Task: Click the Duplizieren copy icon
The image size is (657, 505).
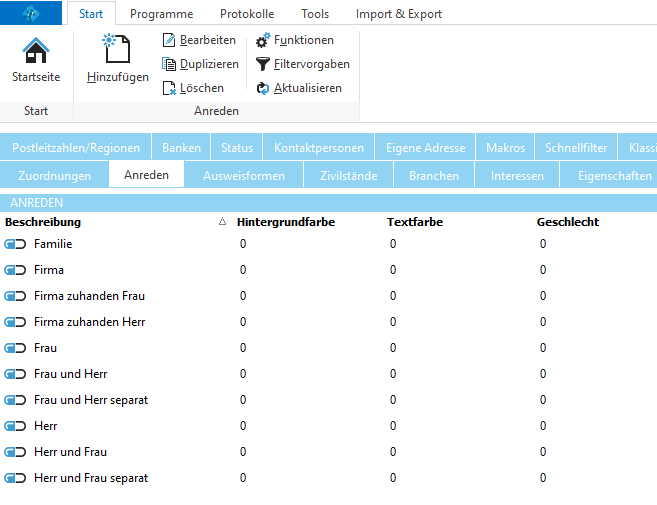Action: pyautogui.click(x=169, y=64)
